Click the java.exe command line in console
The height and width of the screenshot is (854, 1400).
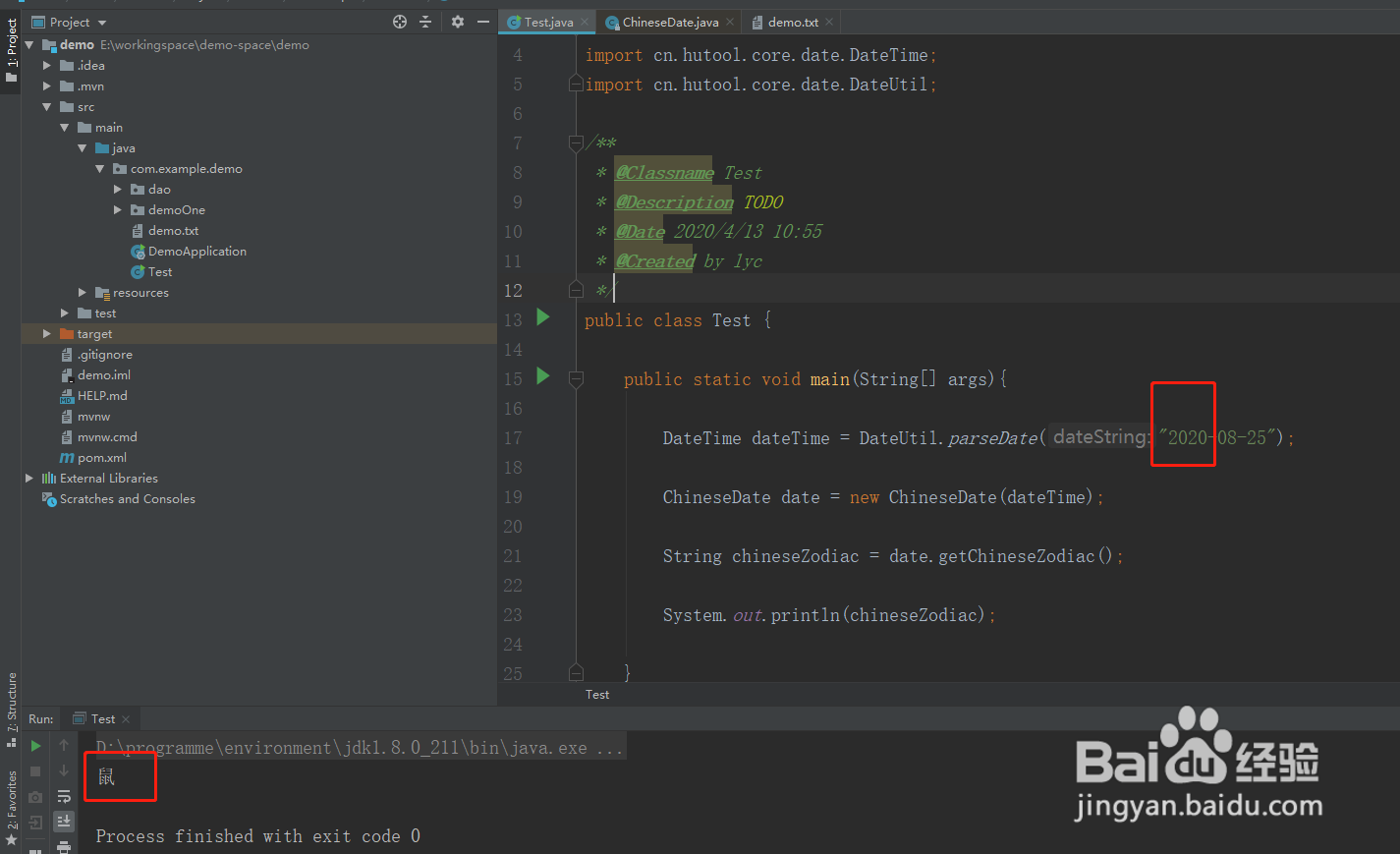360,748
